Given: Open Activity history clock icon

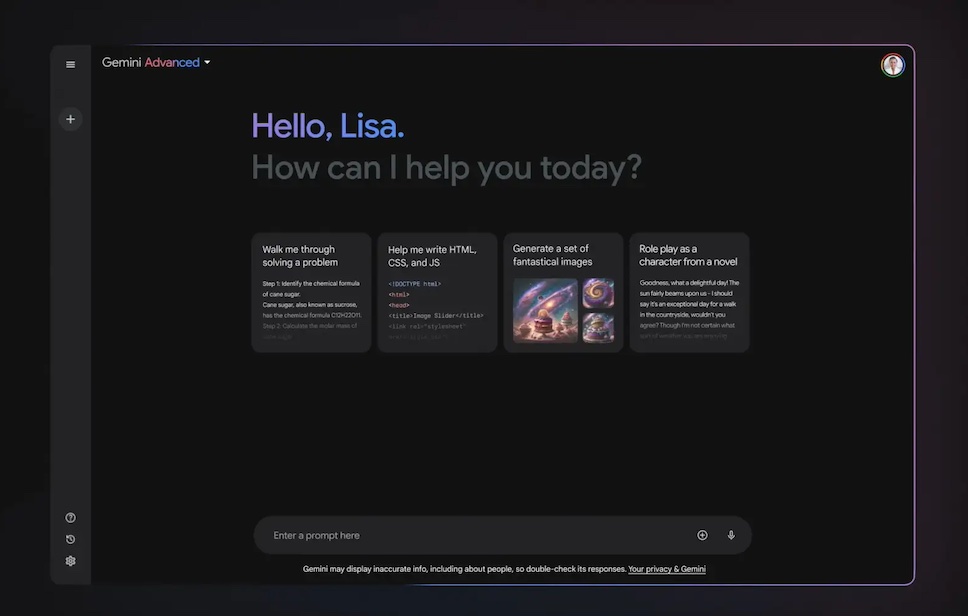Looking at the screenshot, I should point(70,540).
